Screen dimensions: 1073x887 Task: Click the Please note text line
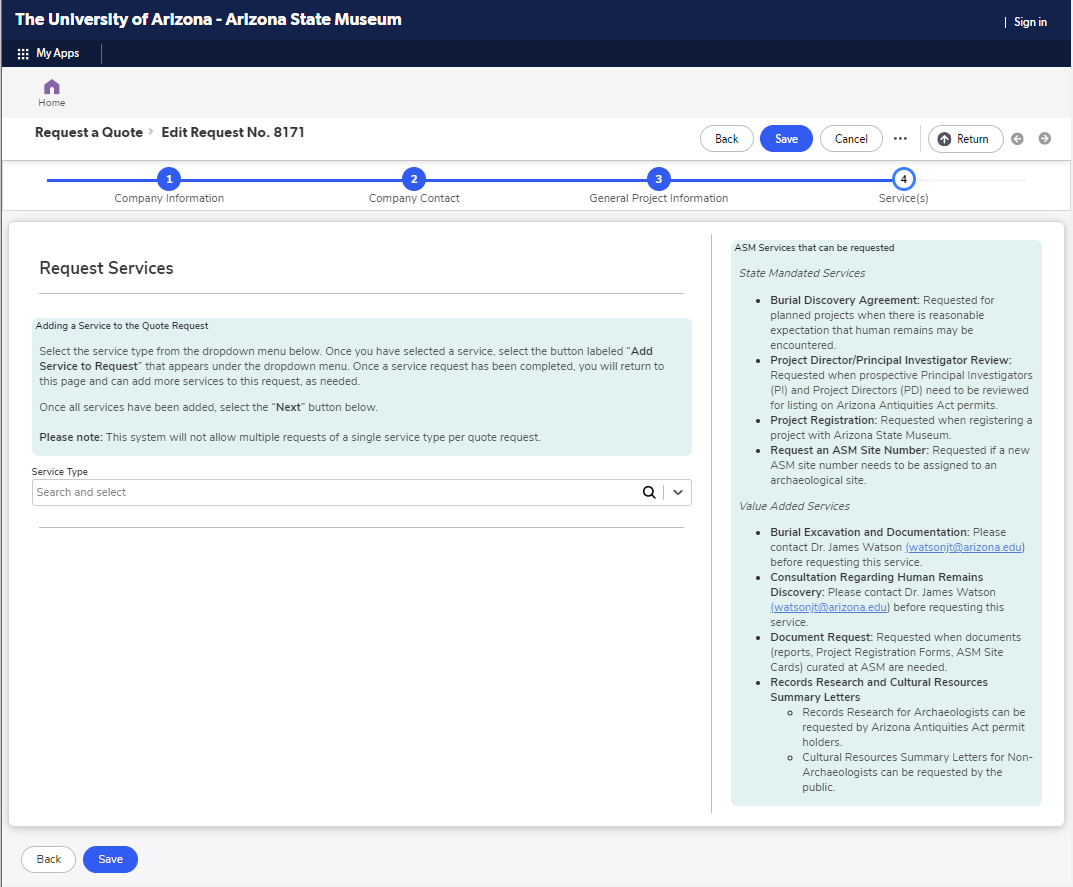click(289, 437)
